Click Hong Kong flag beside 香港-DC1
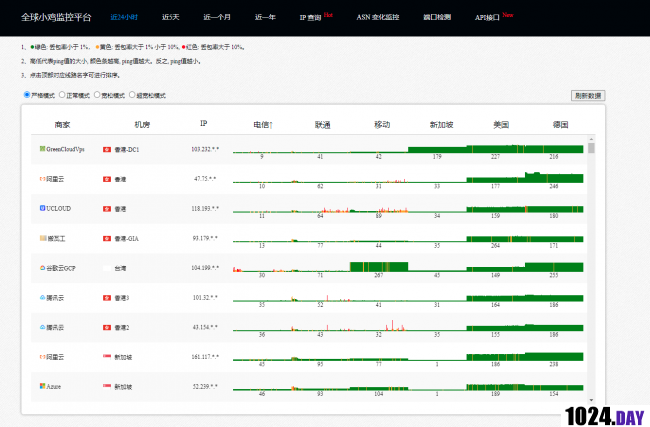 (107, 149)
